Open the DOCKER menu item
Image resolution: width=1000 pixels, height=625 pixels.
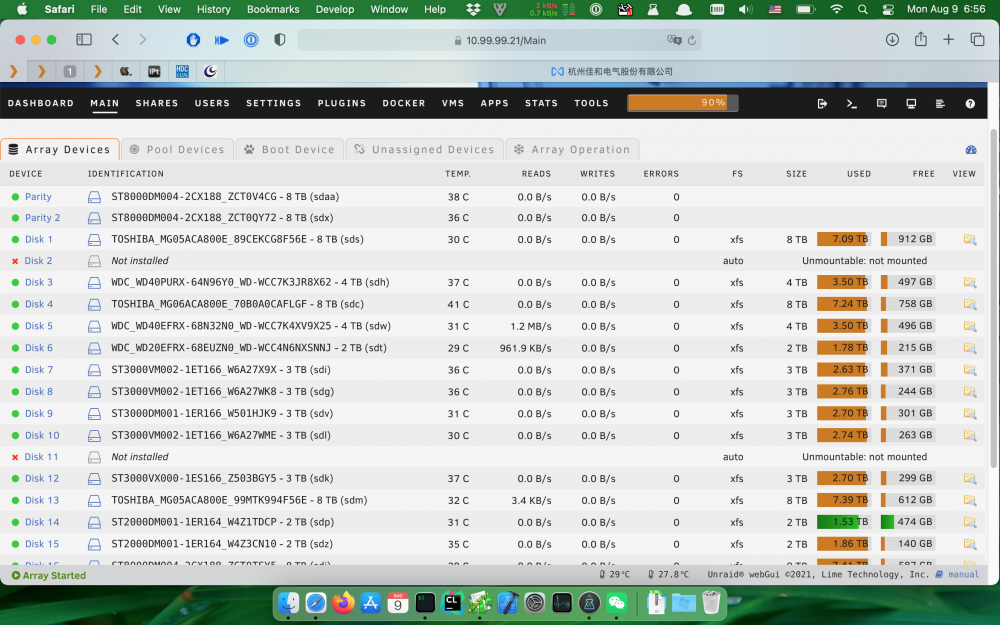coord(404,103)
